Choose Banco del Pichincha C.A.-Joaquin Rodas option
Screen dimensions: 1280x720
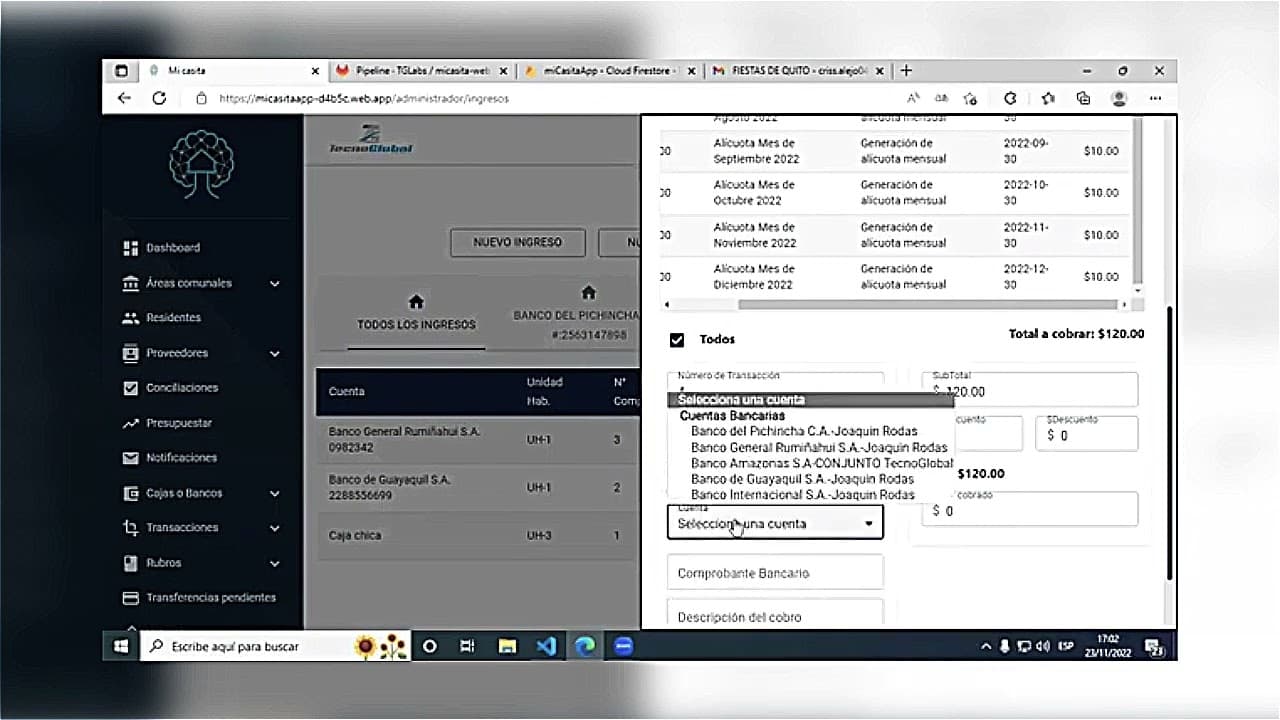click(804, 431)
